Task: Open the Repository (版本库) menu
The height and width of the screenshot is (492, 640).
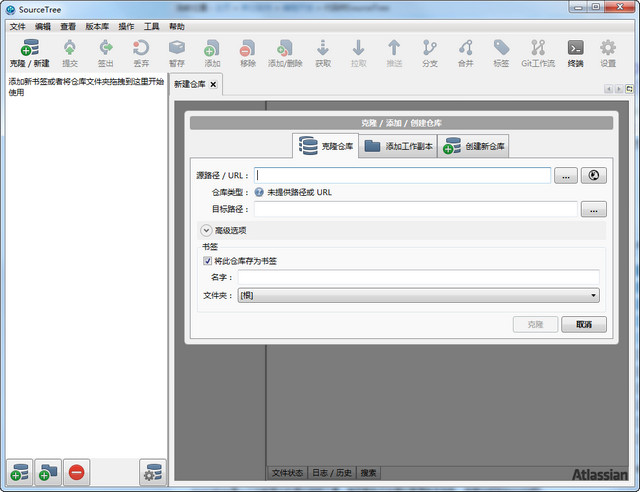Action: pos(95,26)
